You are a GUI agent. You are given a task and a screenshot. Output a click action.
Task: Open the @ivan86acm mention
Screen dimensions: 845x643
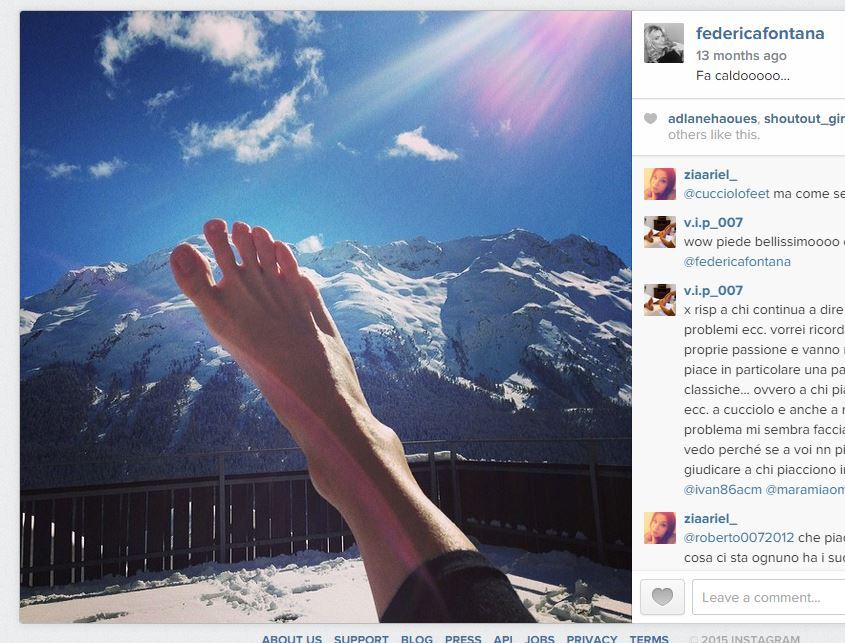point(723,489)
